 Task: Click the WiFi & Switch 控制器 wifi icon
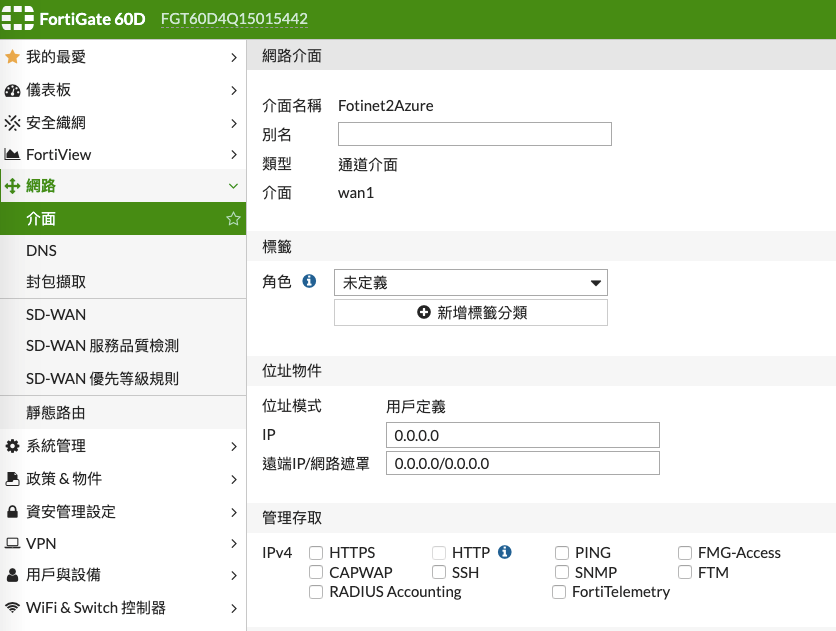tap(12, 608)
